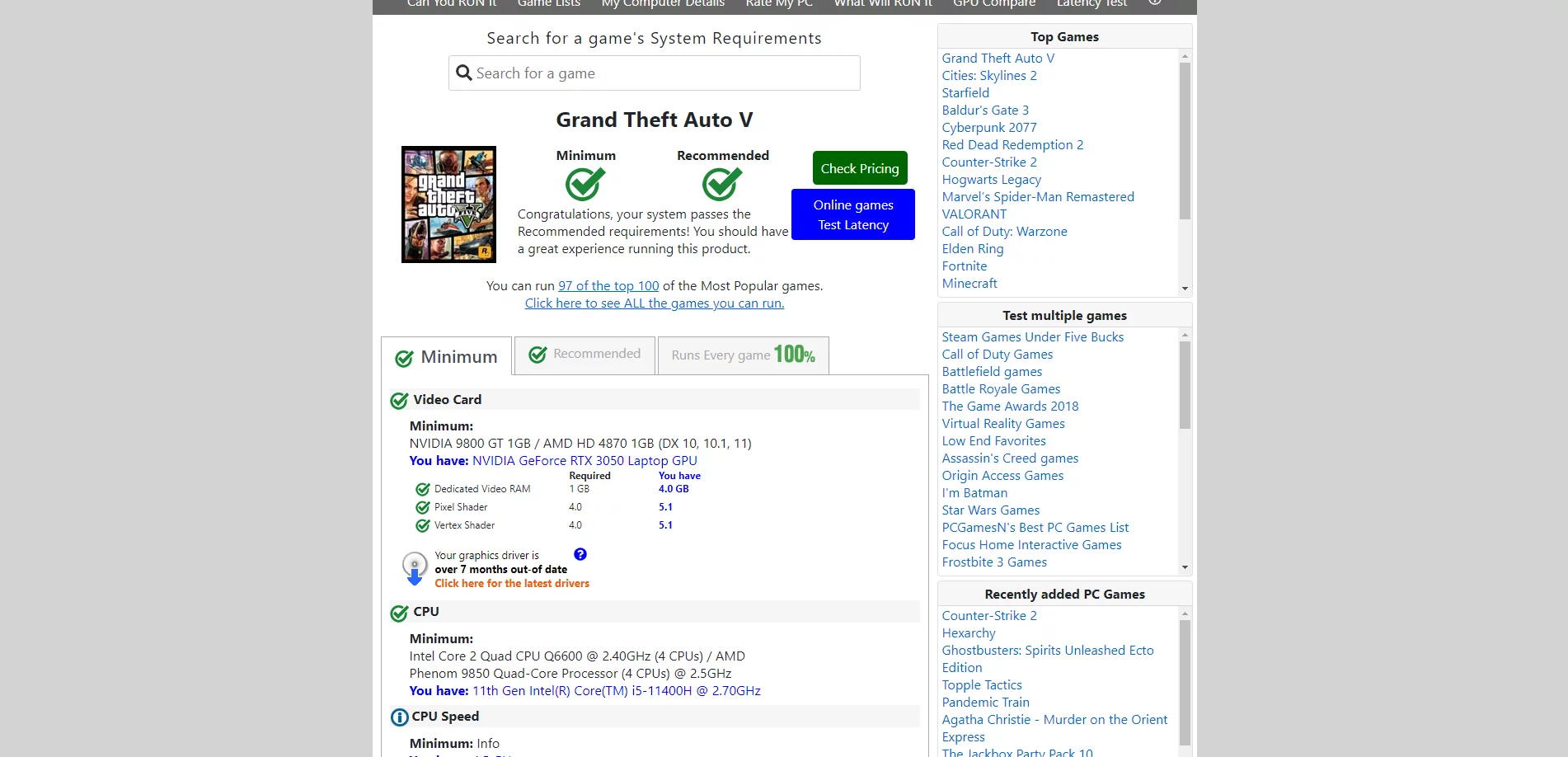Open Agatha Christie Murder on the Orient Express

(1054, 728)
